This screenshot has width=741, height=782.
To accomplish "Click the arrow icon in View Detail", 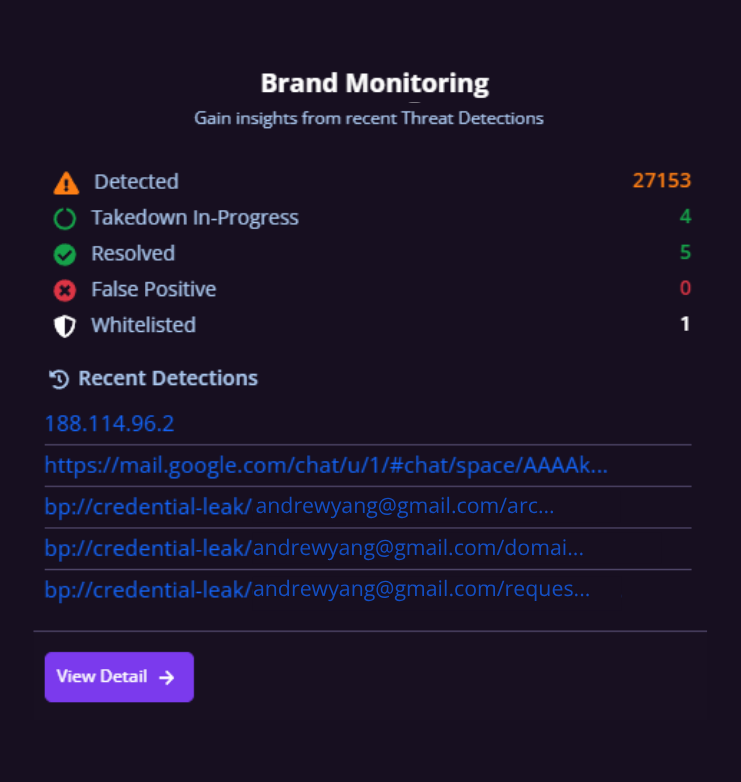I will click(167, 677).
